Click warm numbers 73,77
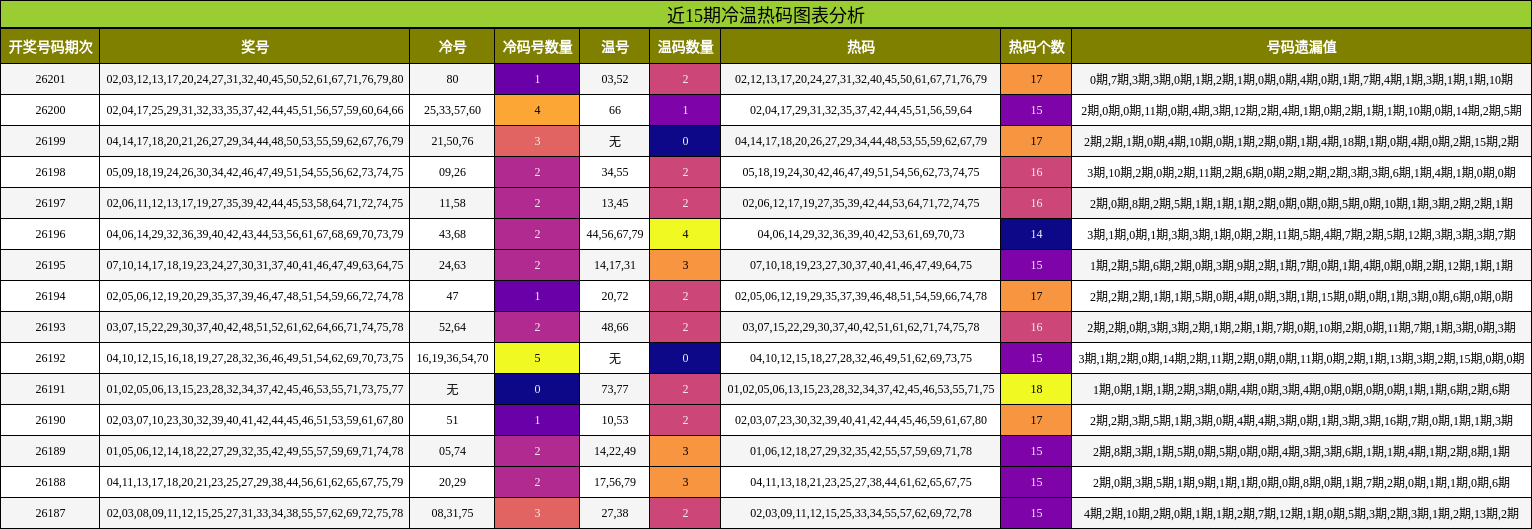 point(615,389)
